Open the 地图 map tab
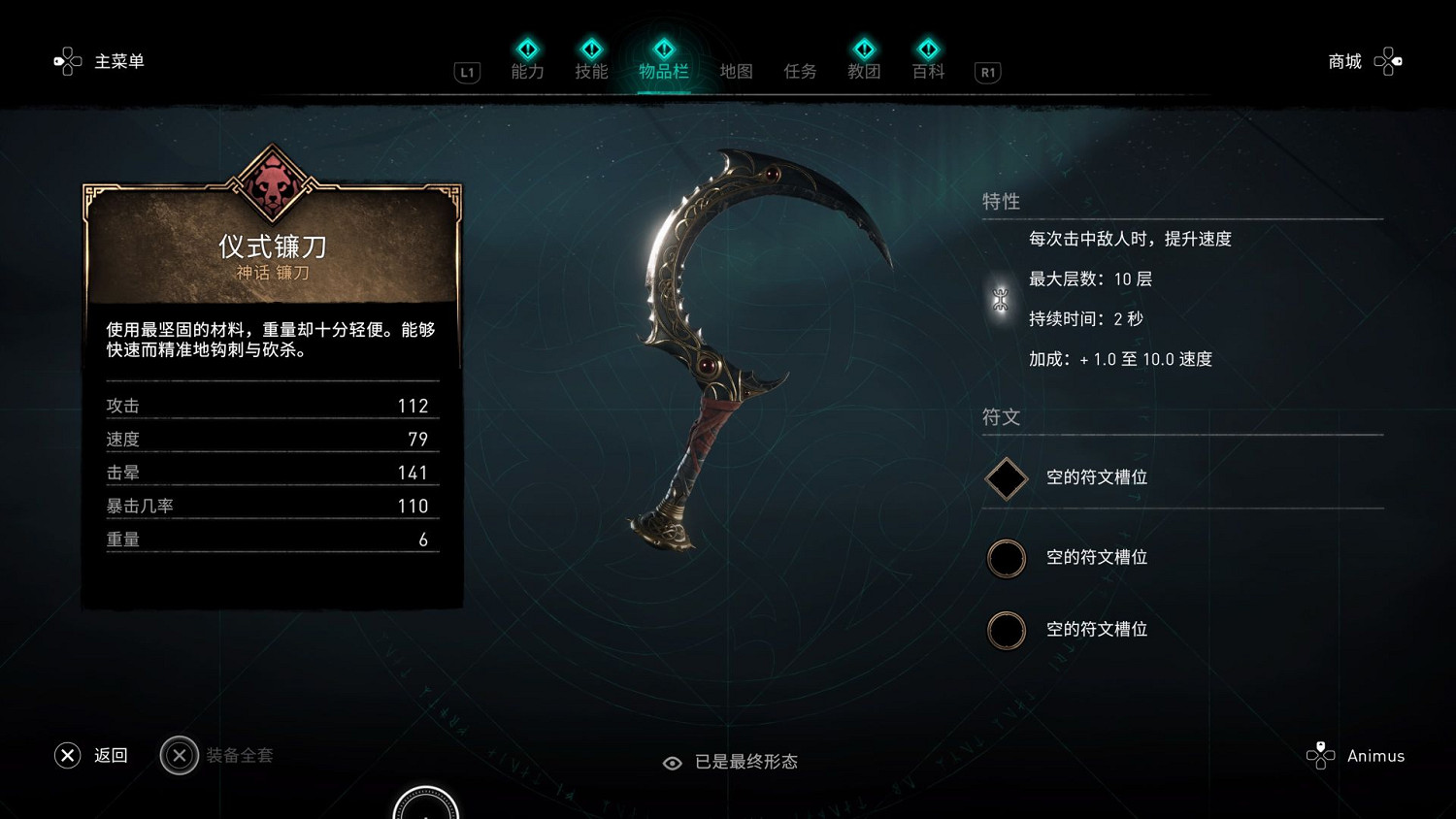 click(x=736, y=71)
